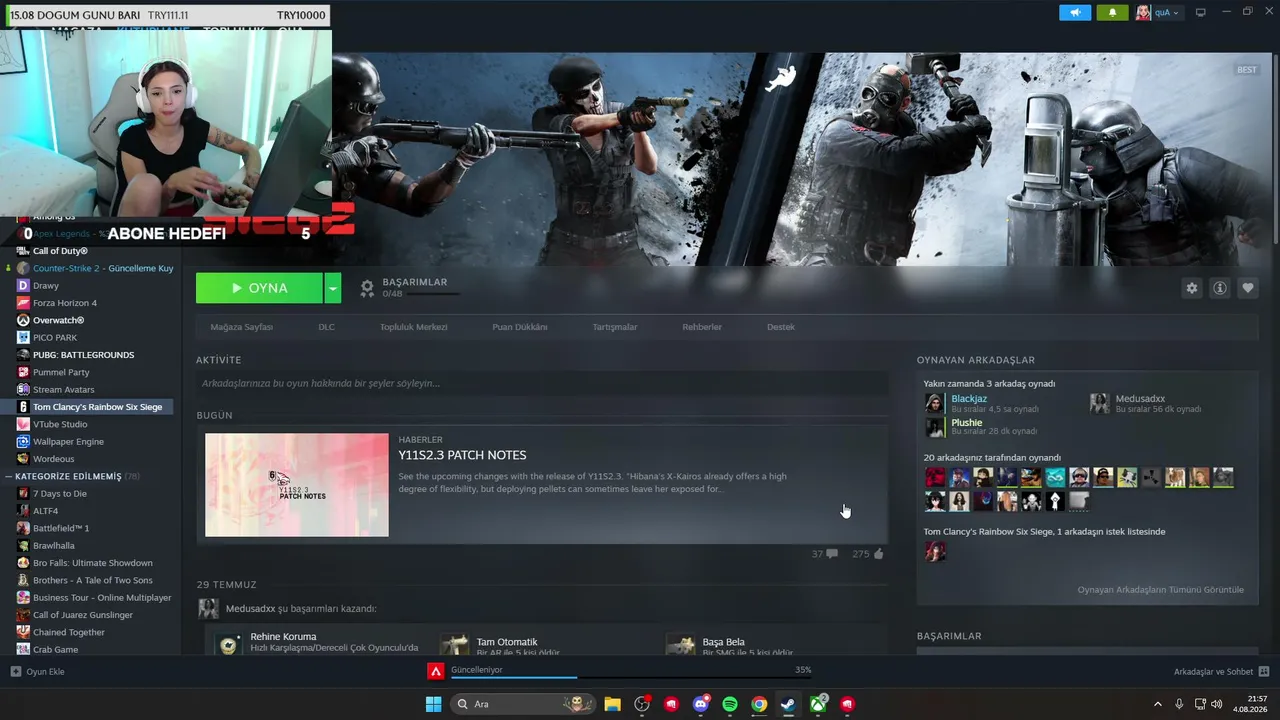Select VTube Studio in the library
The height and width of the screenshot is (720, 1280).
pos(60,424)
